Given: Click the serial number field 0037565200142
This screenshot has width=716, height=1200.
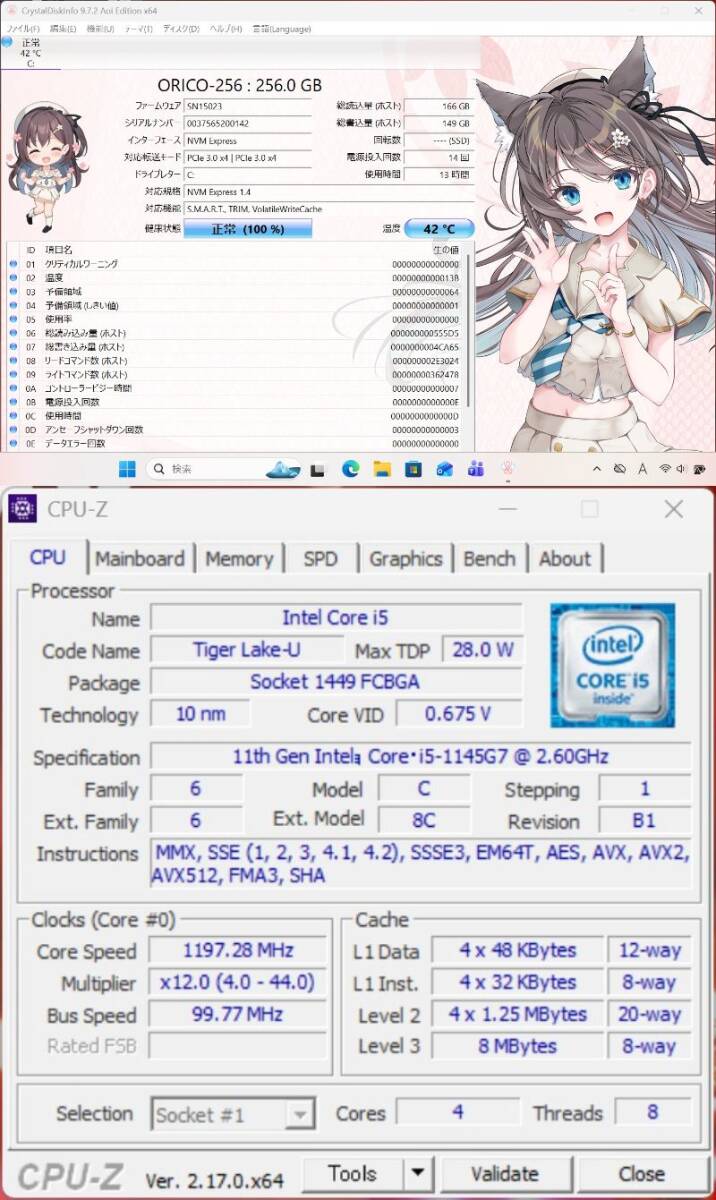Looking at the screenshot, I should click(x=248, y=123).
